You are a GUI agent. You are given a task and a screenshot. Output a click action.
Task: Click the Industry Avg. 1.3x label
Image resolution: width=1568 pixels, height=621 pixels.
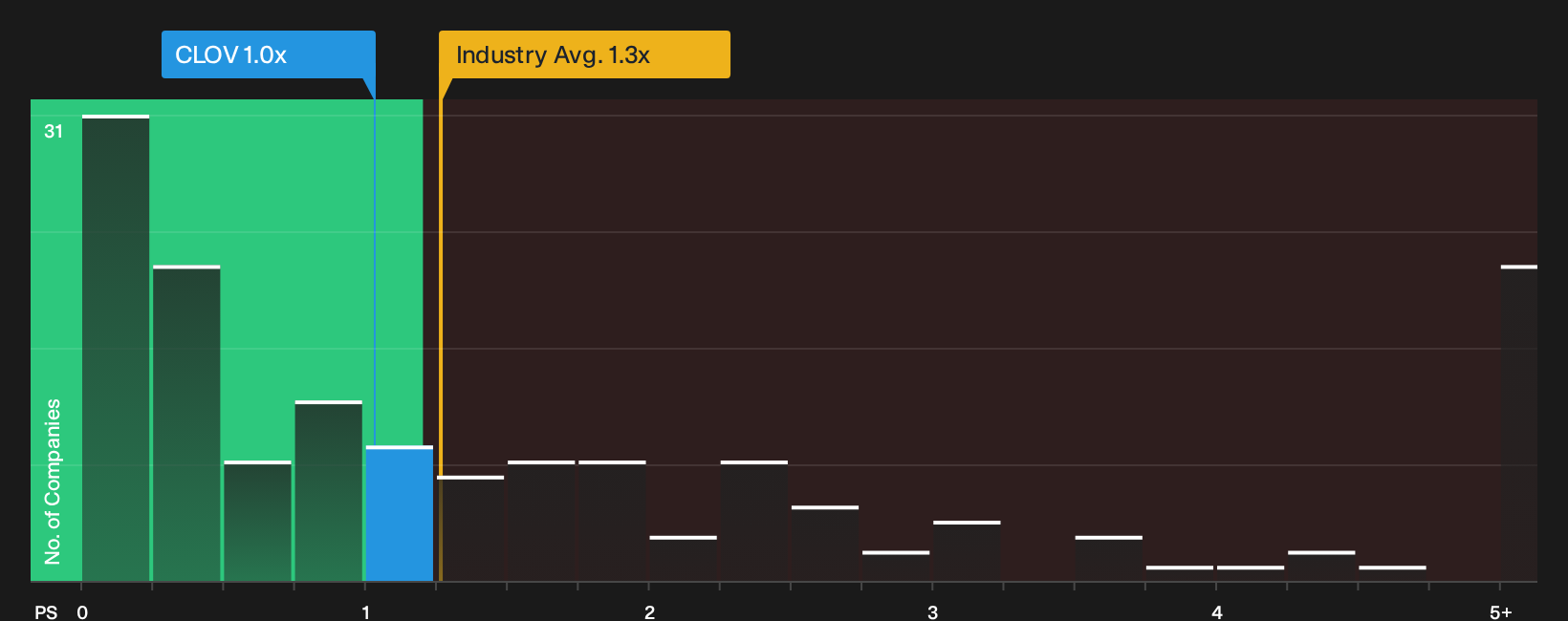coord(584,54)
